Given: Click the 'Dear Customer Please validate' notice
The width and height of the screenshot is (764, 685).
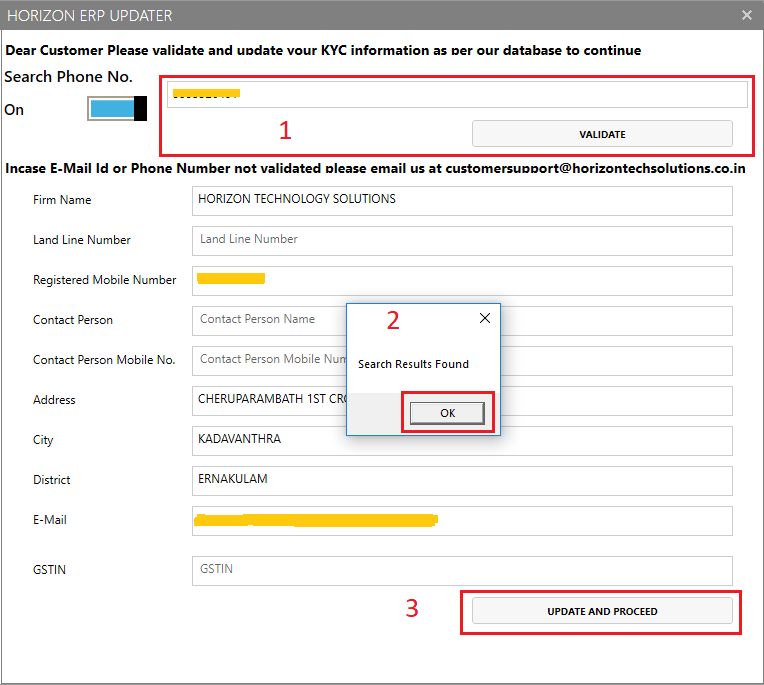Looking at the screenshot, I should [x=323, y=50].
